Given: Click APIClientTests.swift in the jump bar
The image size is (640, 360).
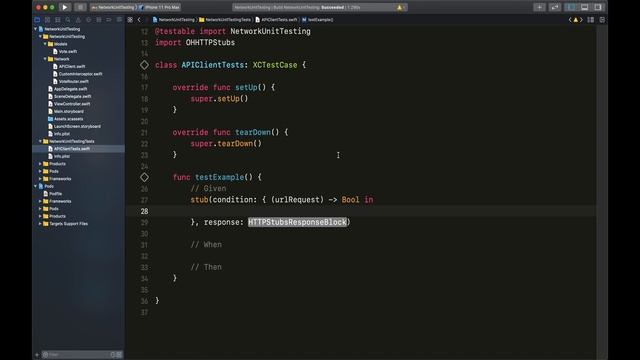Looking at the screenshot, I should coord(276,20).
